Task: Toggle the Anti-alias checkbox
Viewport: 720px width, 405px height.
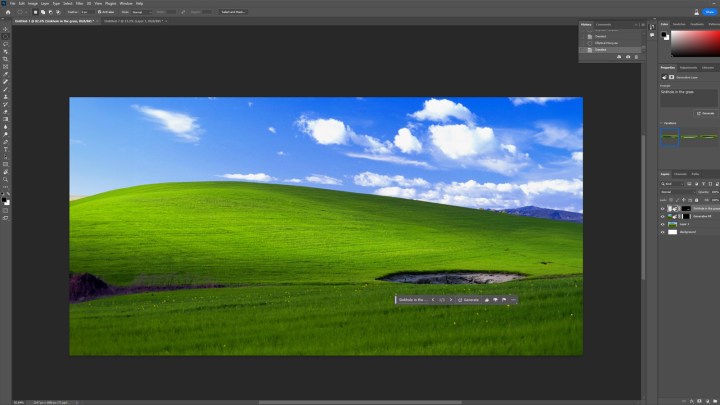Action: click(x=100, y=12)
